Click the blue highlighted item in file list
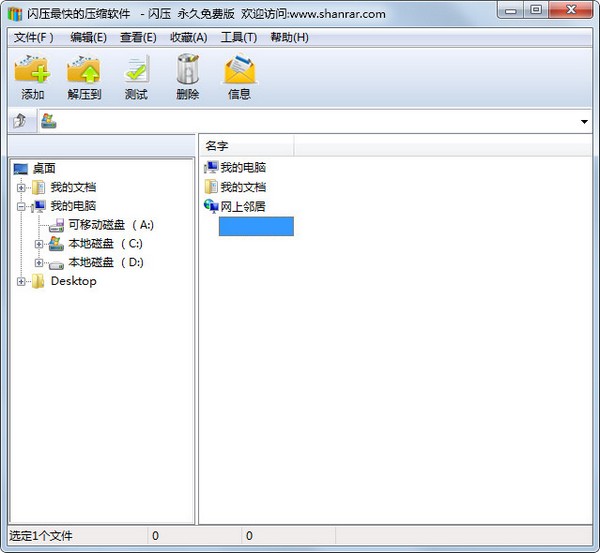The height and width of the screenshot is (553, 600). tap(256, 226)
